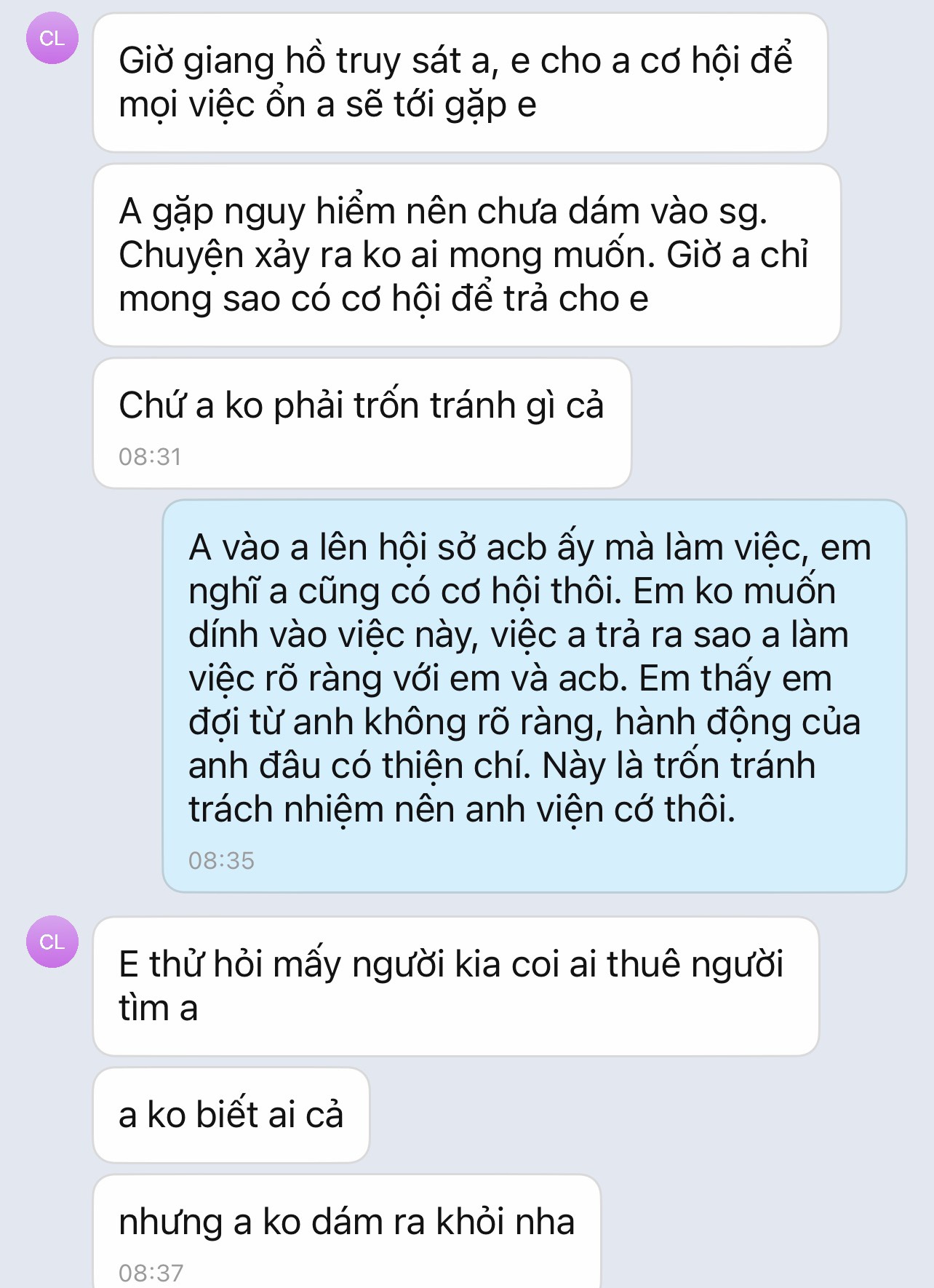
Task: Tap text 'mong sao có cơ hội để trả cho e'
Action: click(383, 299)
